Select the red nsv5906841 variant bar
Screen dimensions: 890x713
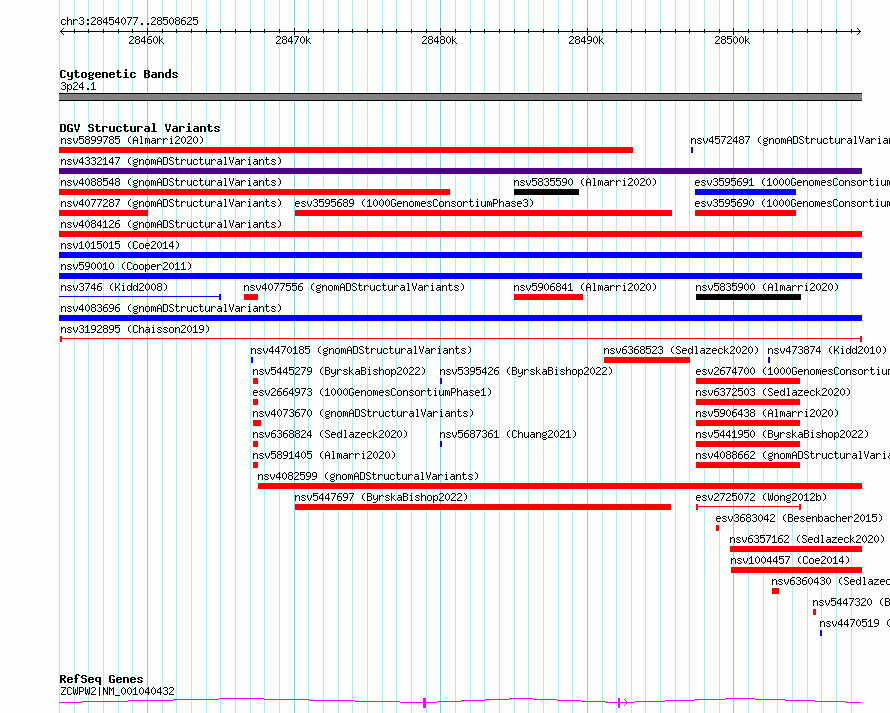click(x=548, y=297)
